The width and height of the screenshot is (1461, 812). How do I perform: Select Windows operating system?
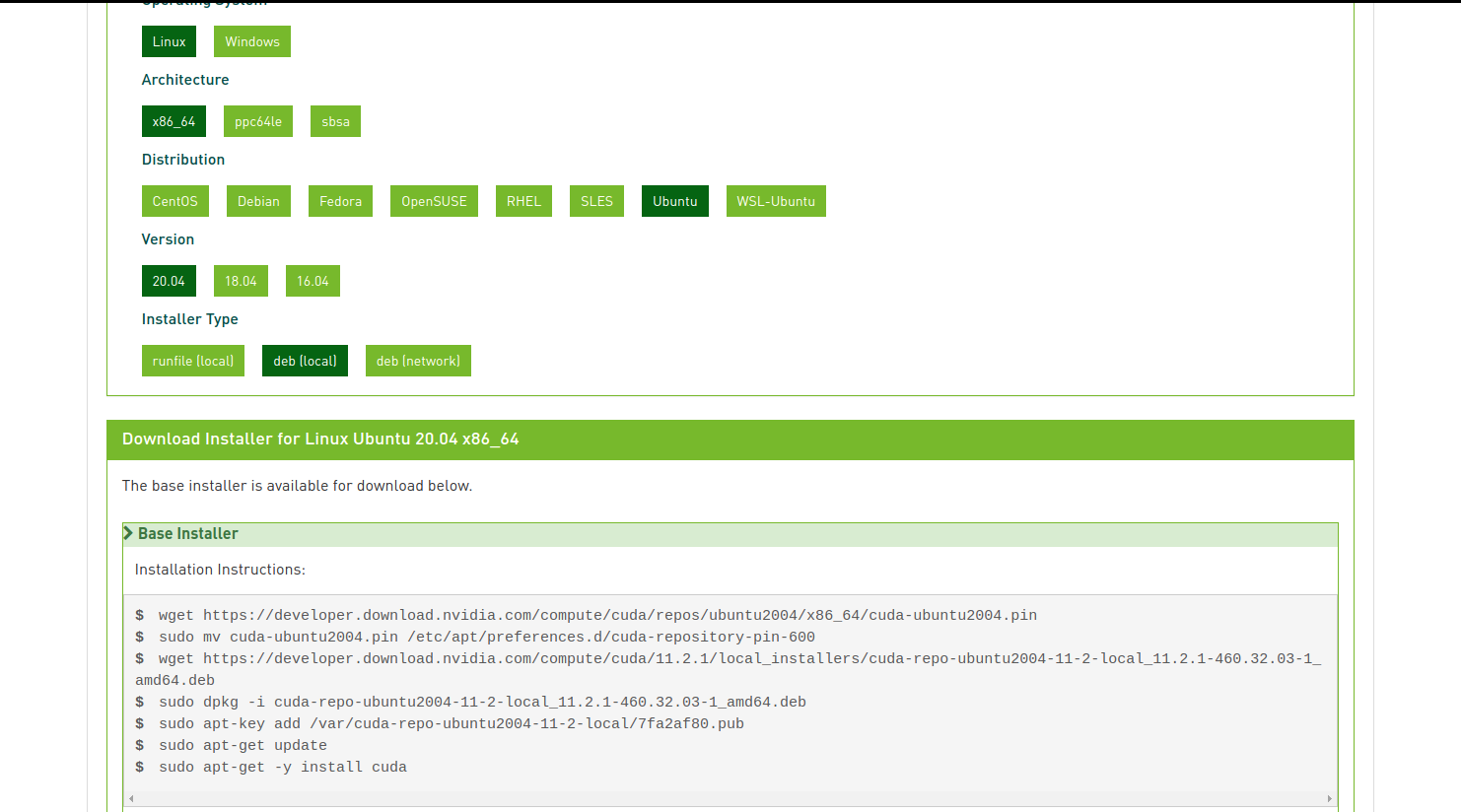coord(252,41)
